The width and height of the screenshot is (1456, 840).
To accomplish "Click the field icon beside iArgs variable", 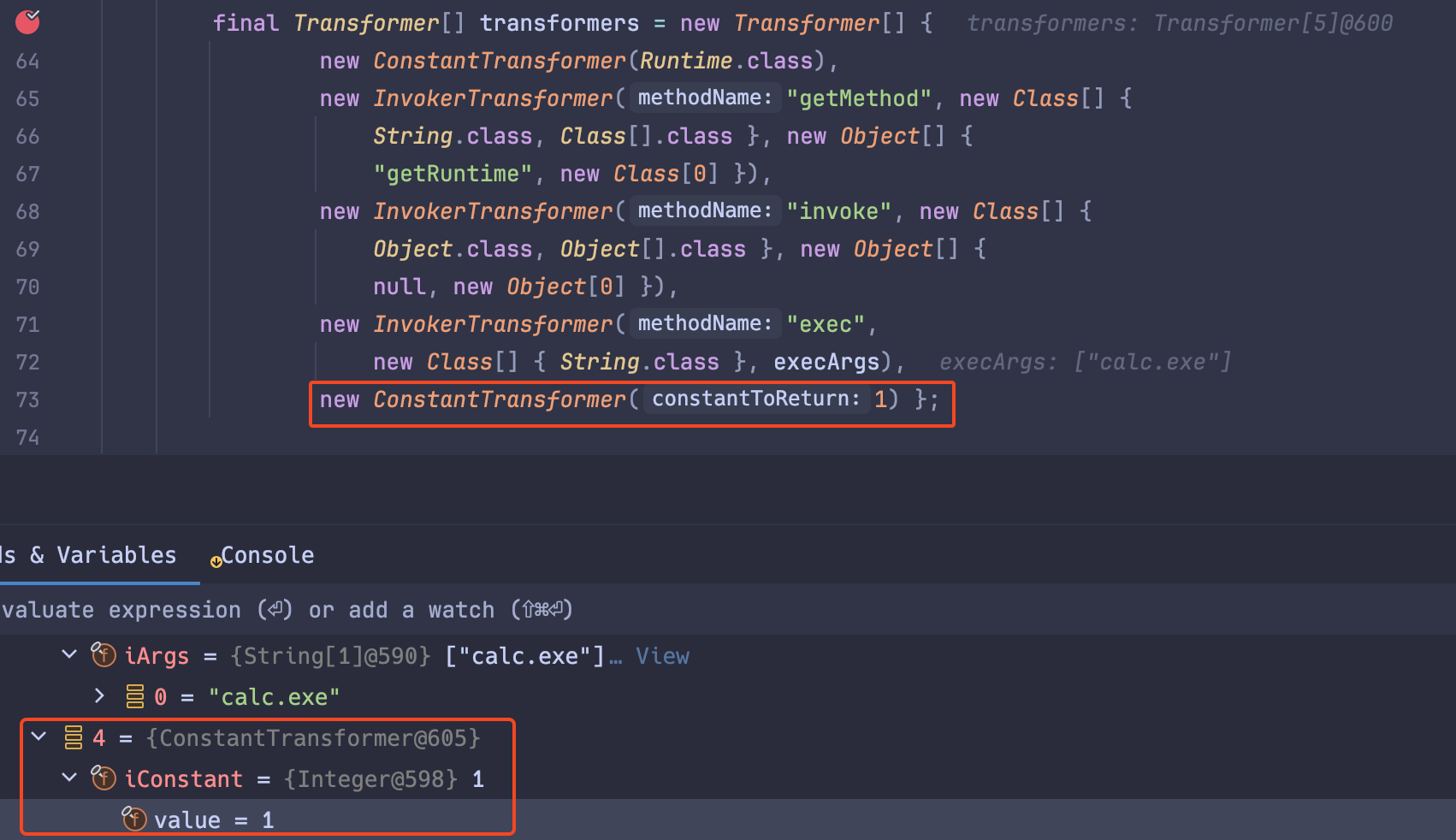I will click(x=103, y=655).
